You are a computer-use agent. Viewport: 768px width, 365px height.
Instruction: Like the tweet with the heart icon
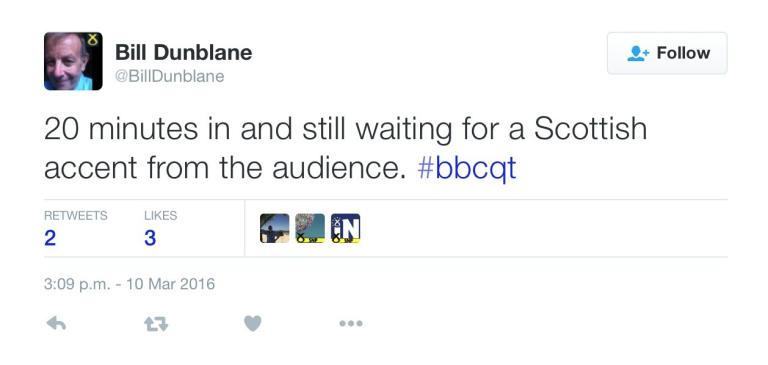point(253,323)
